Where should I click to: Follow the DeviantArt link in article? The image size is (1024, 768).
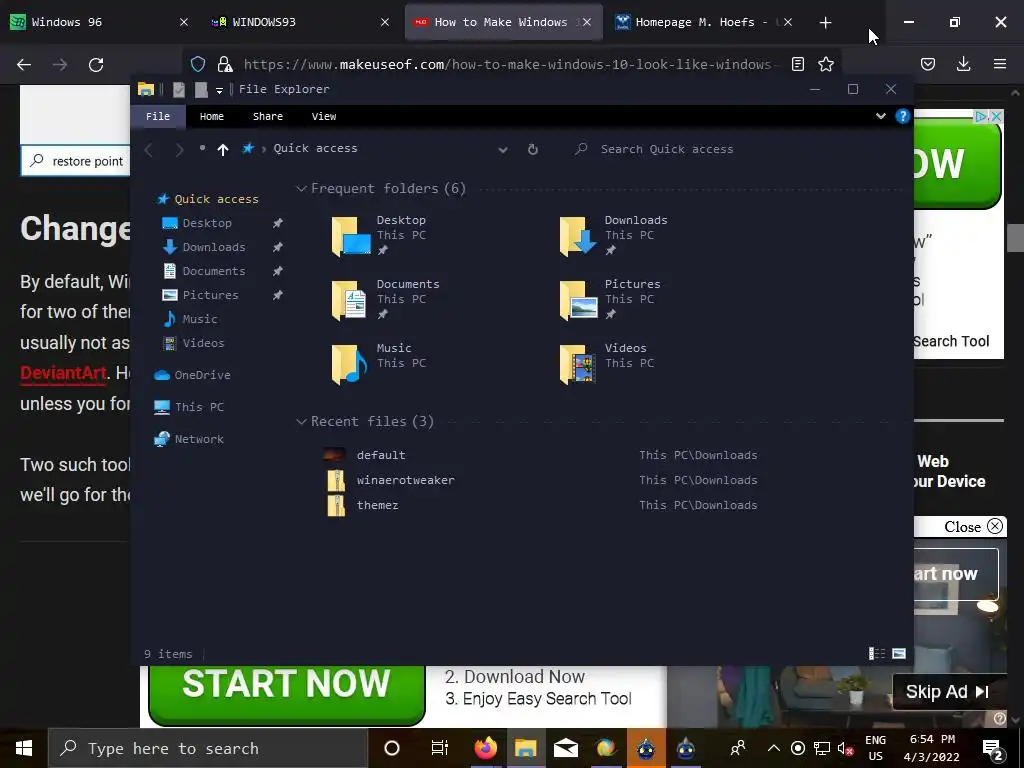coord(63,373)
